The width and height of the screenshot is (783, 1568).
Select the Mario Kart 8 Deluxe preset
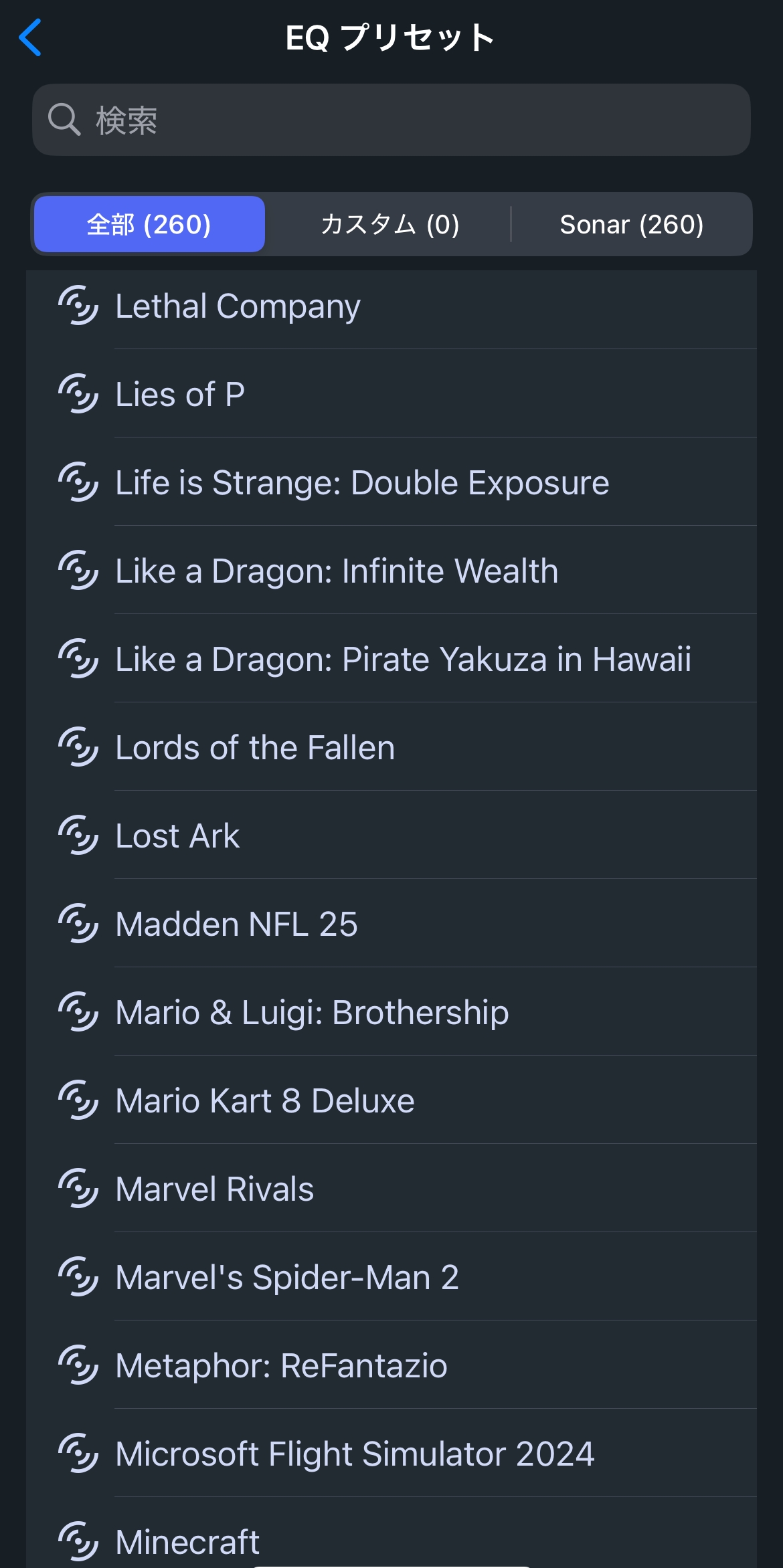(x=265, y=1100)
